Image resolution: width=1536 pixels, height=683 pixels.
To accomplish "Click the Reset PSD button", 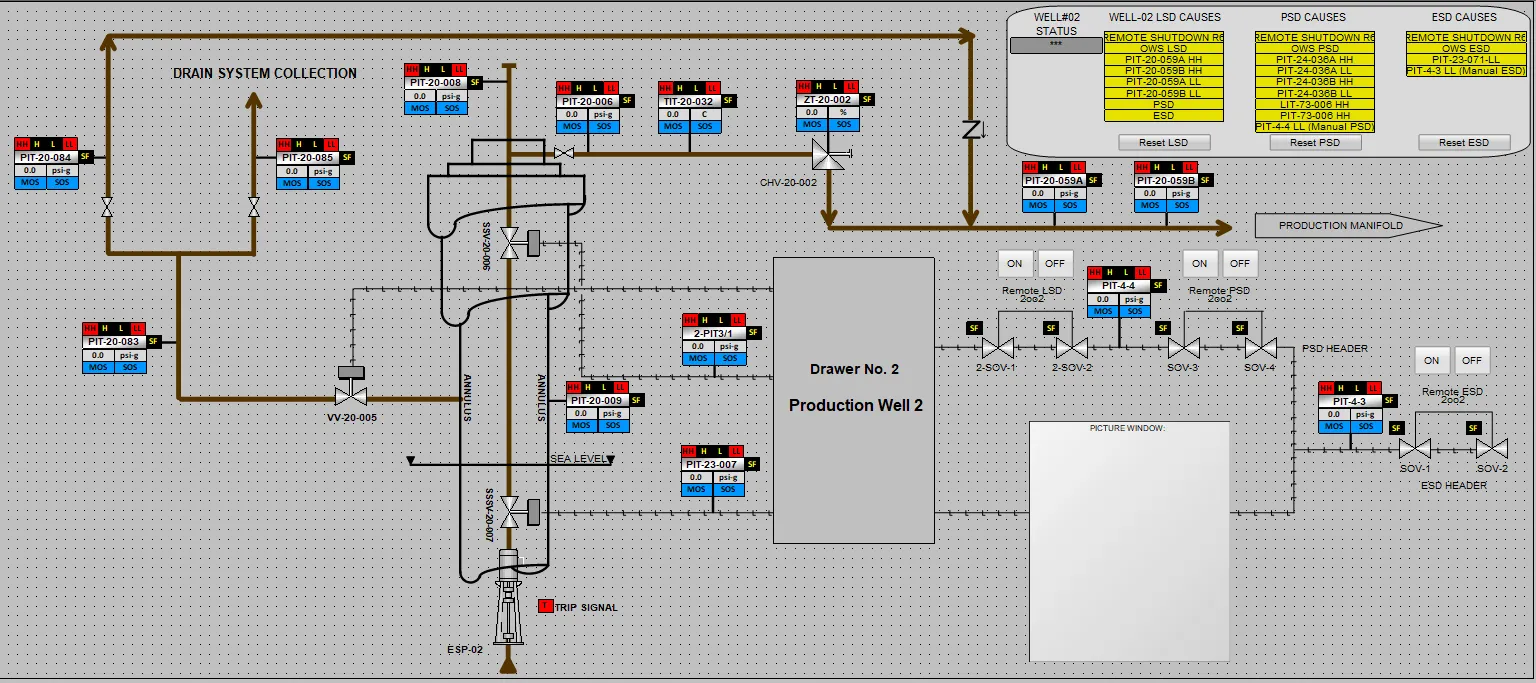I will (1316, 143).
